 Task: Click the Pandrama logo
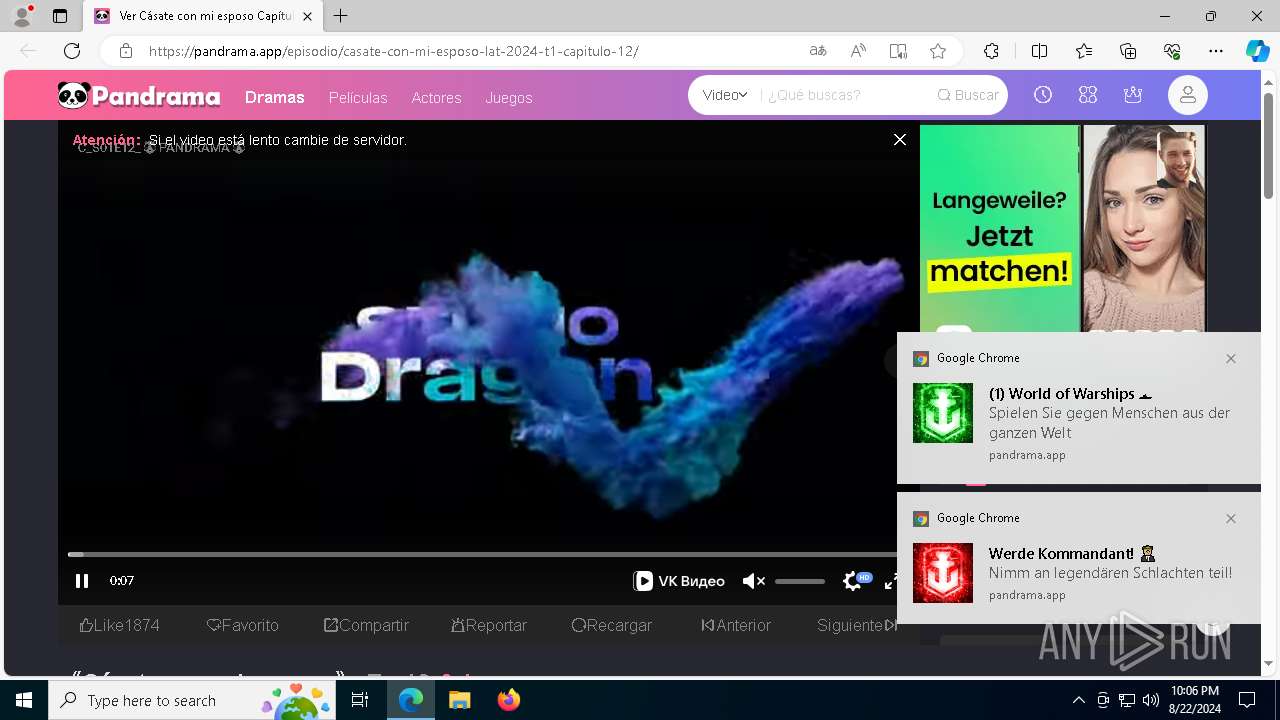pyautogui.click(x=139, y=96)
